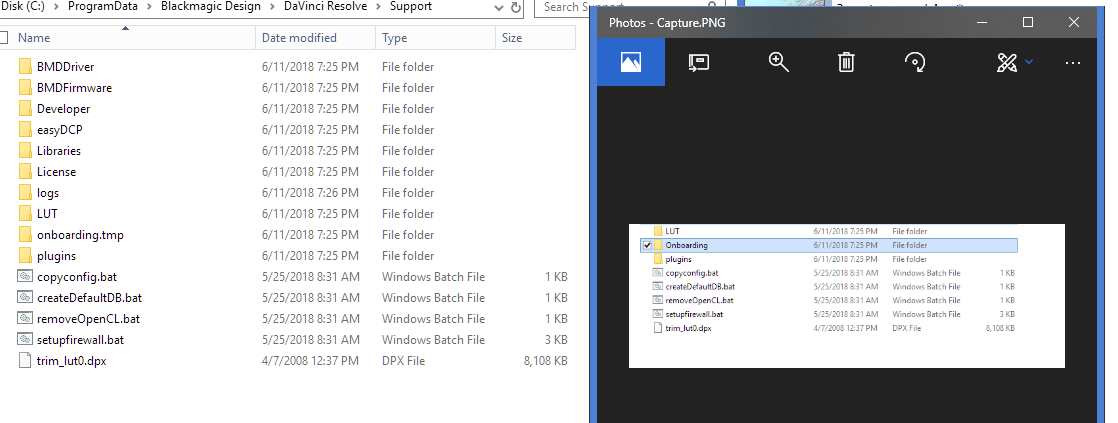Screen dimensions: 1118x423
Task: Click the File folder type of BMDDriver
Action: 408,66
